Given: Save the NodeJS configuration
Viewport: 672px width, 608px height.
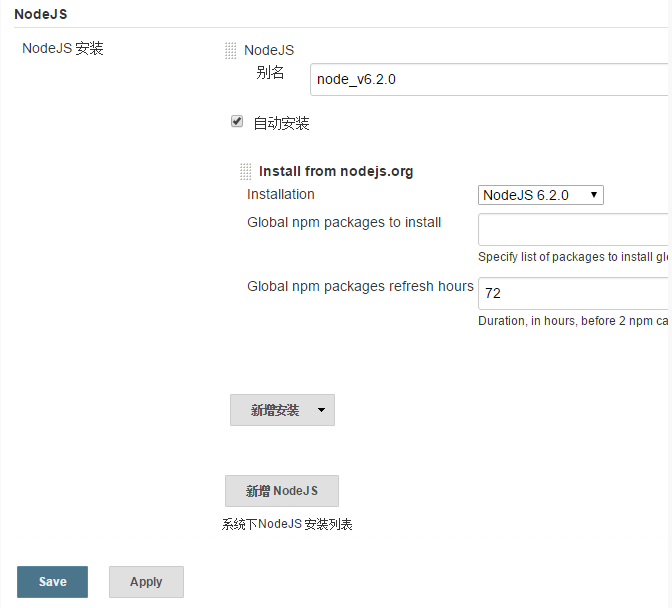Looking at the screenshot, I should (52, 582).
